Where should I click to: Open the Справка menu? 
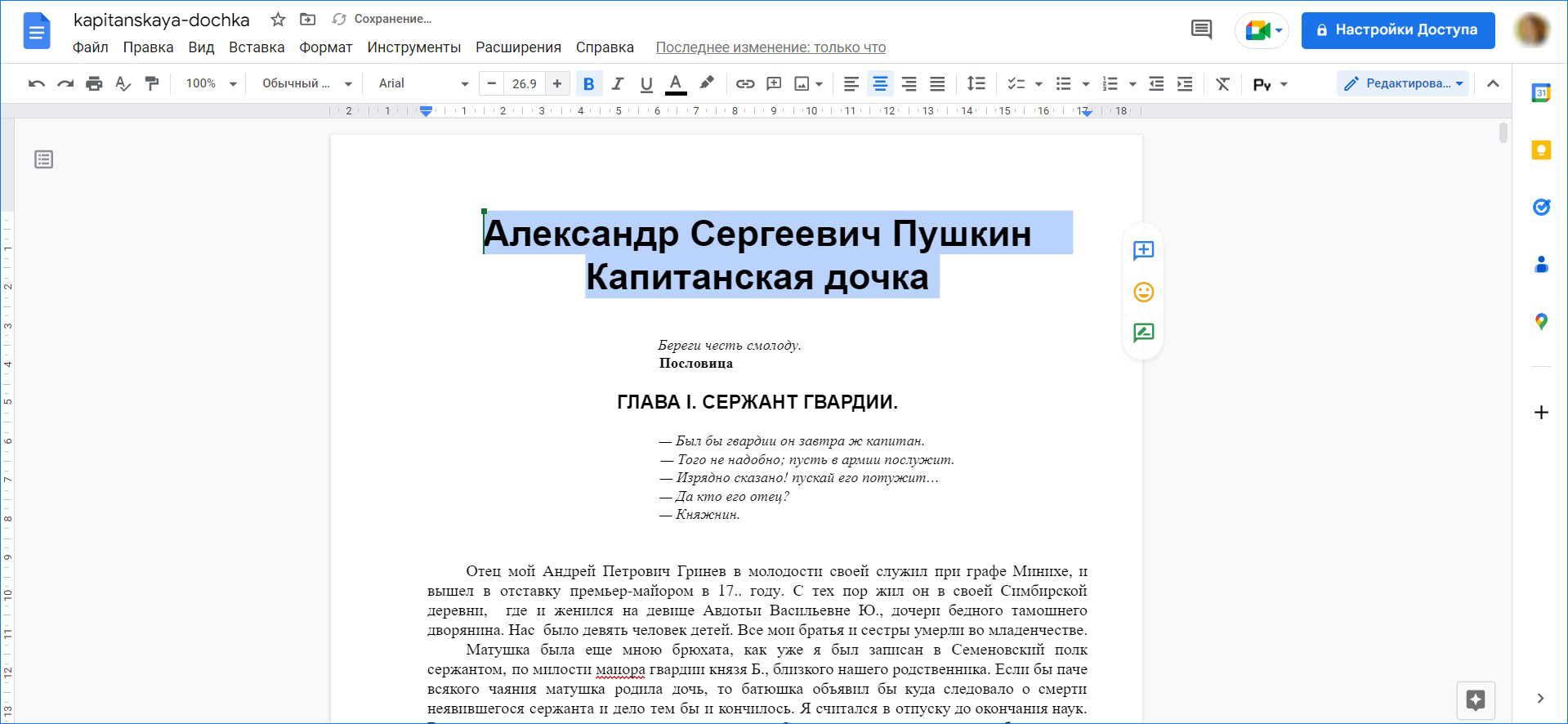coord(605,47)
